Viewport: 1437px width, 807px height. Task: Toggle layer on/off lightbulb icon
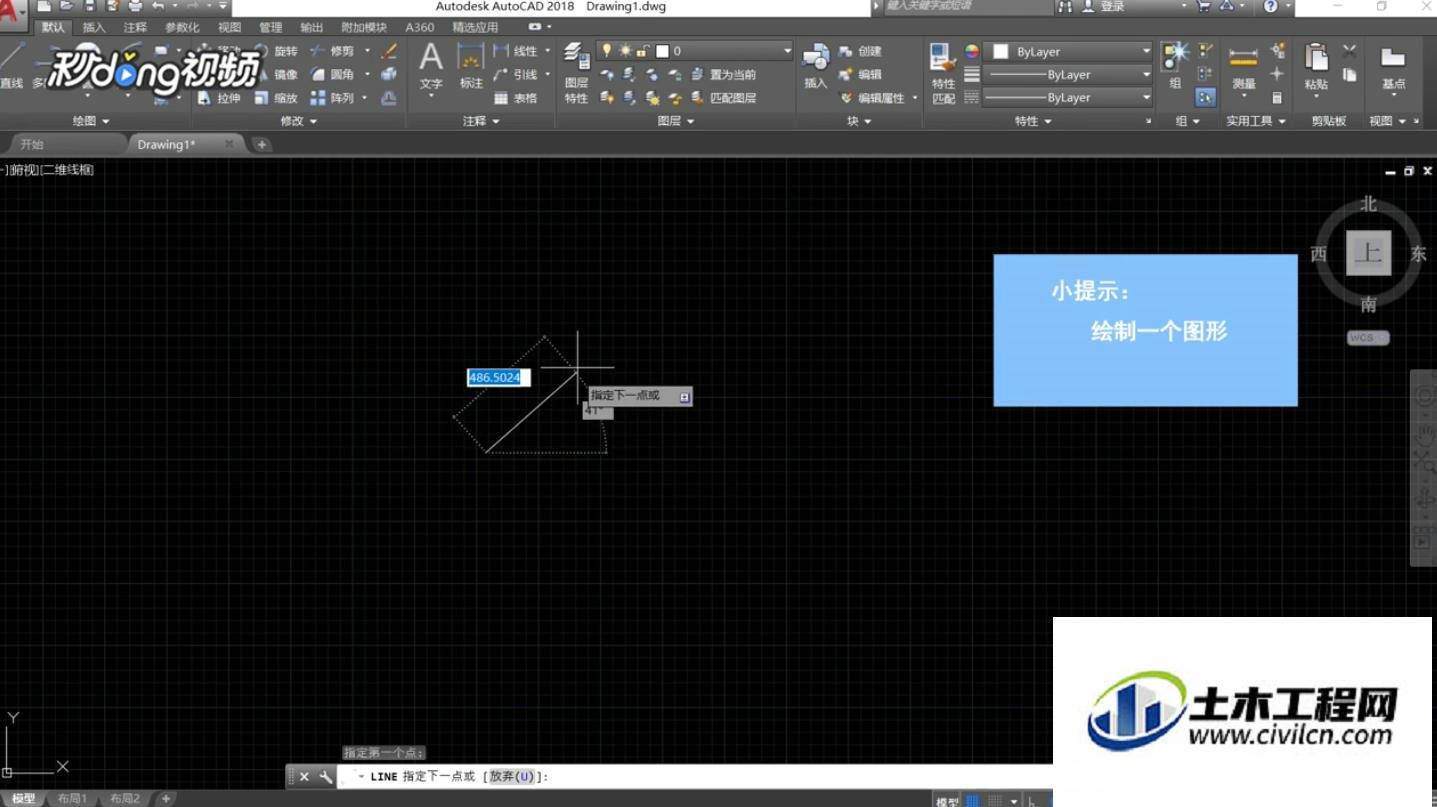(606, 50)
